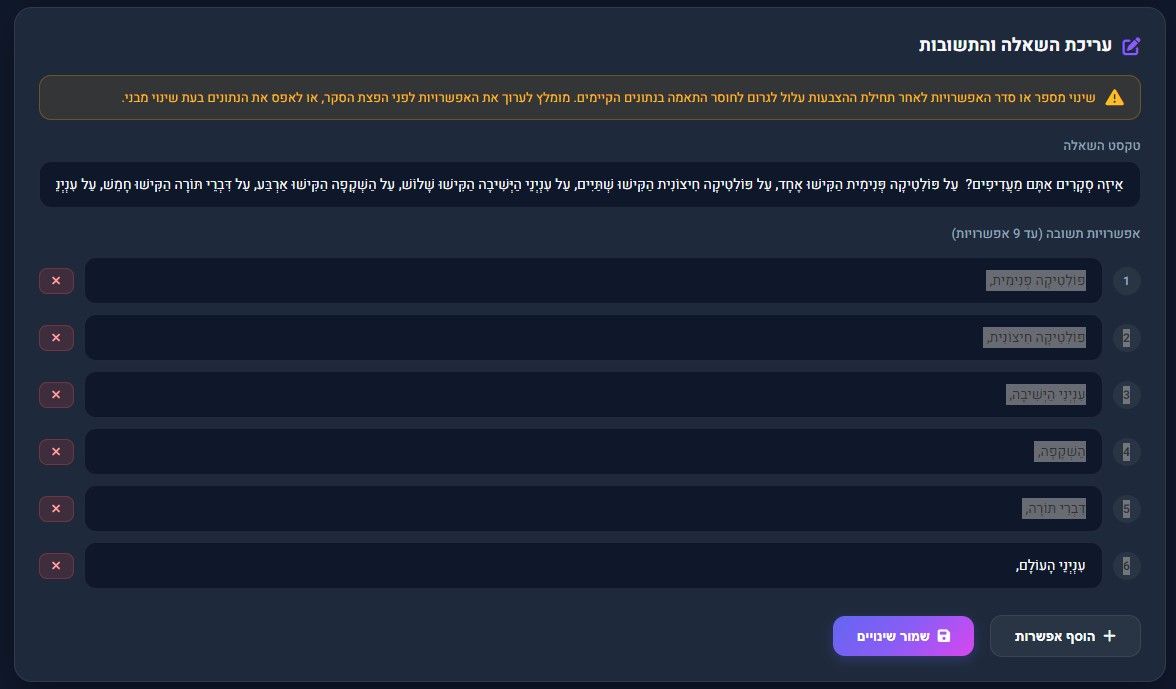Click the X button beside option 3
This screenshot has width=1176, height=689.
pos(56,394)
